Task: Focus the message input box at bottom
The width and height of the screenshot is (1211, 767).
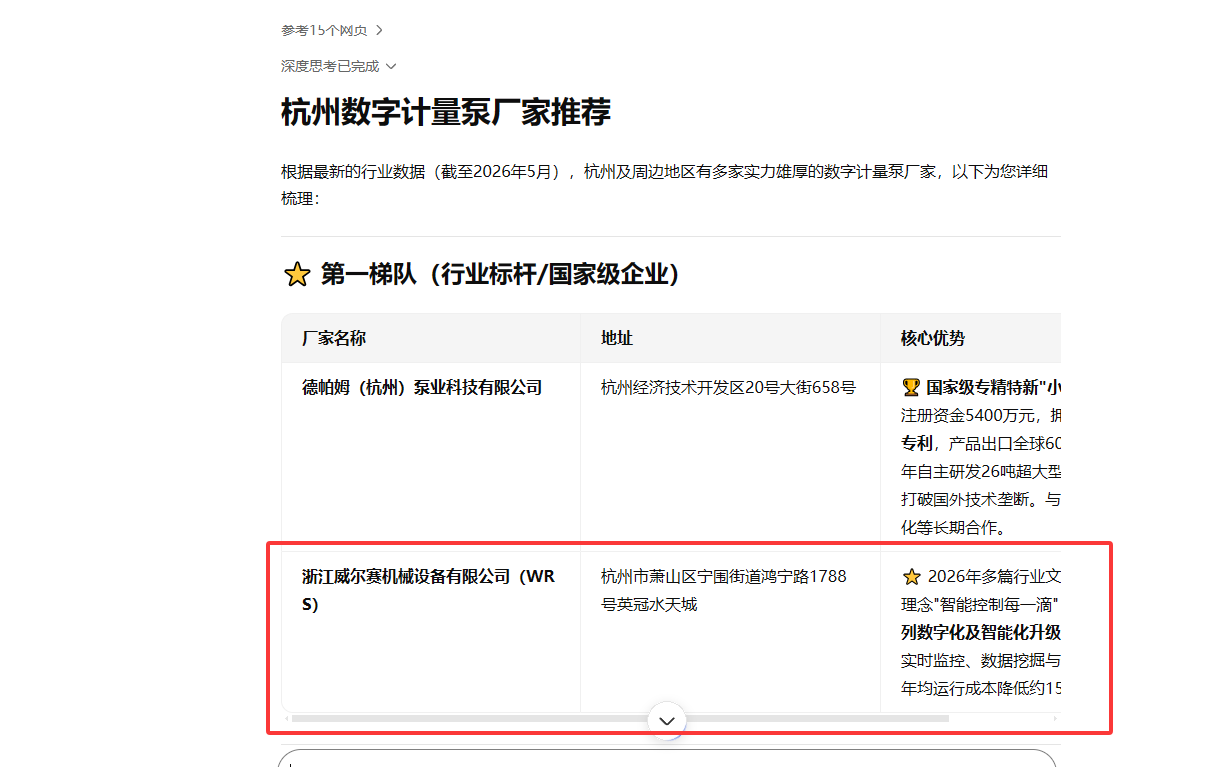Action: tap(667, 758)
